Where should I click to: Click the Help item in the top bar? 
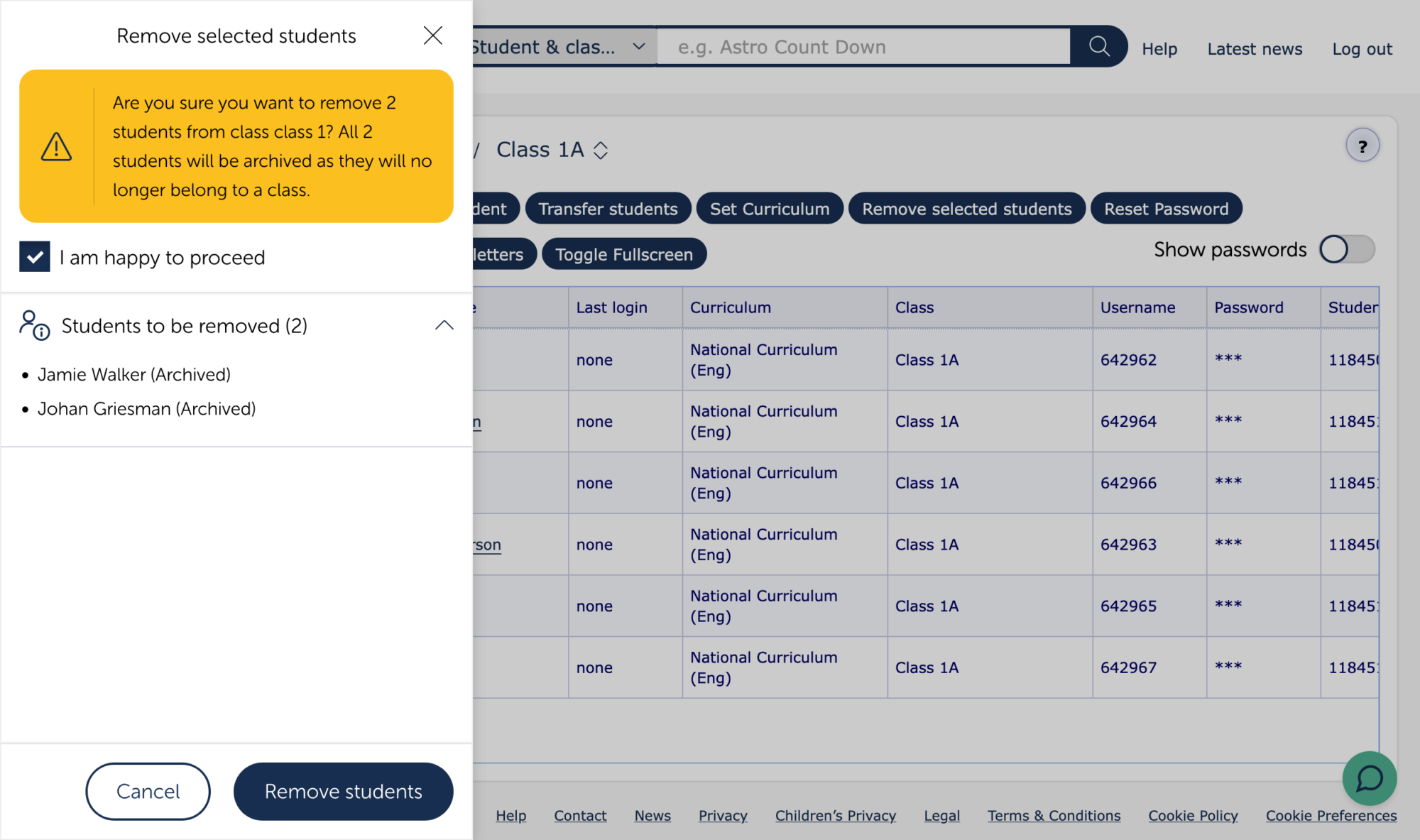[x=1159, y=49]
